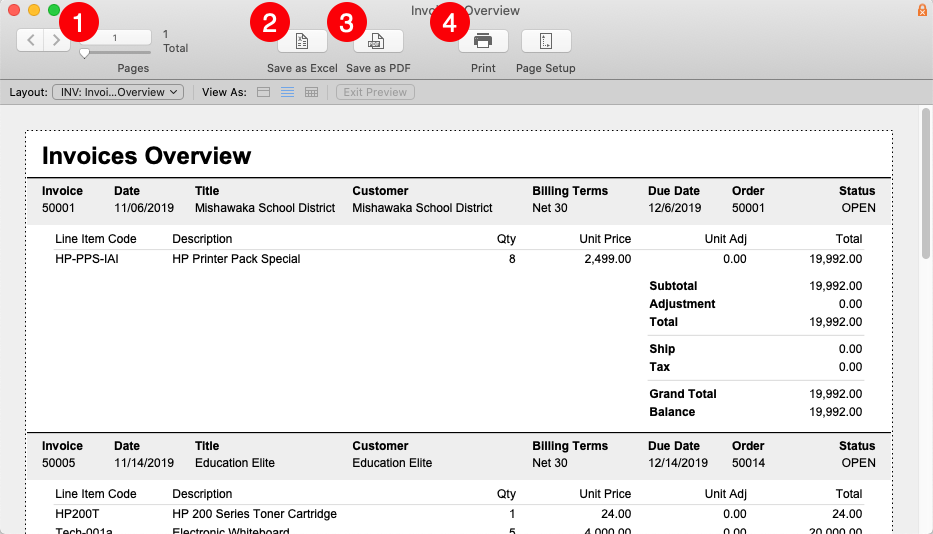Go to next page with right arrow
The height and width of the screenshot is (534, 933).
56,40
